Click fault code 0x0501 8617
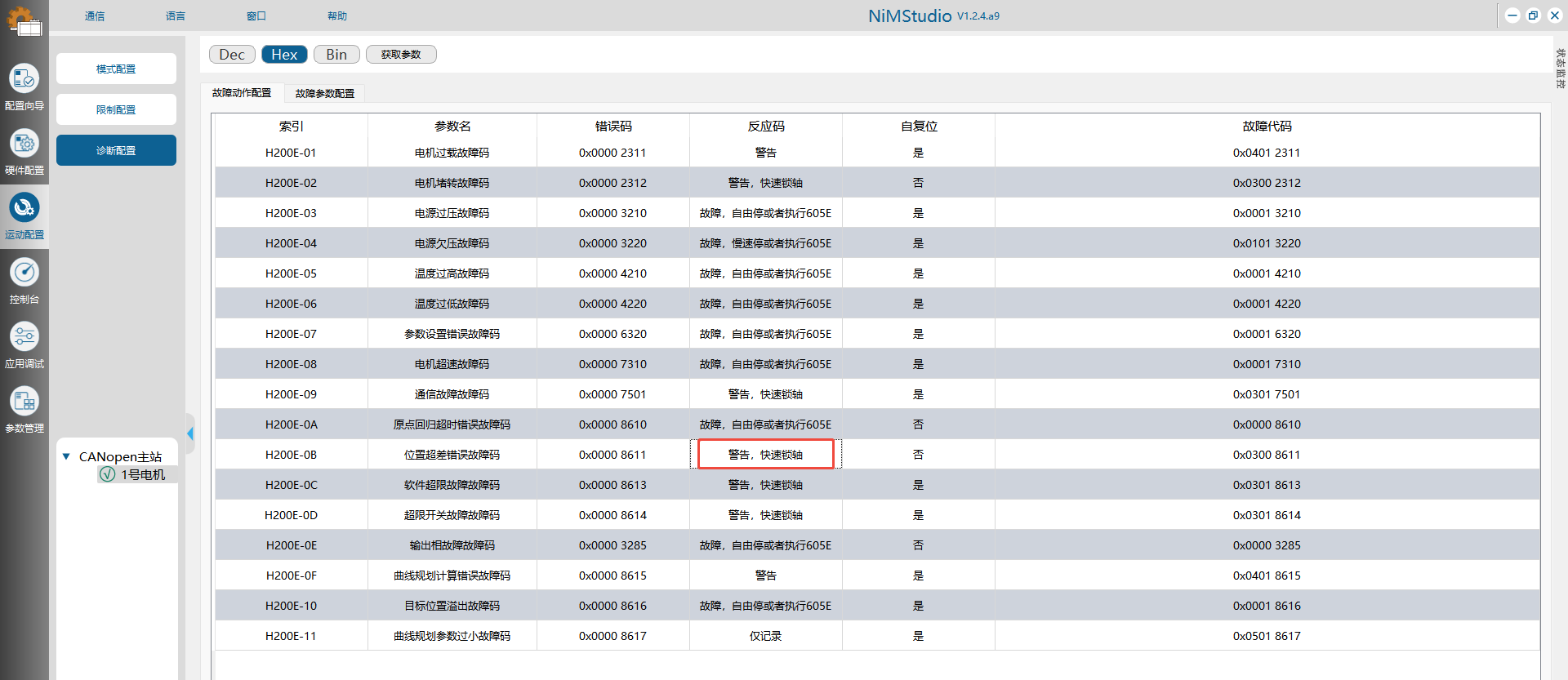This screenshot has width=1568, height=680. click(1267, 636)
